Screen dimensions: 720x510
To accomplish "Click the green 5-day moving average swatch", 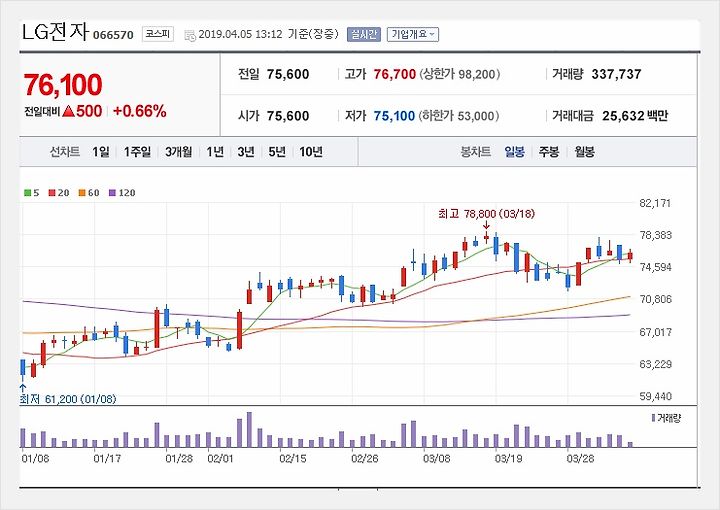I will tap(28, 193).
